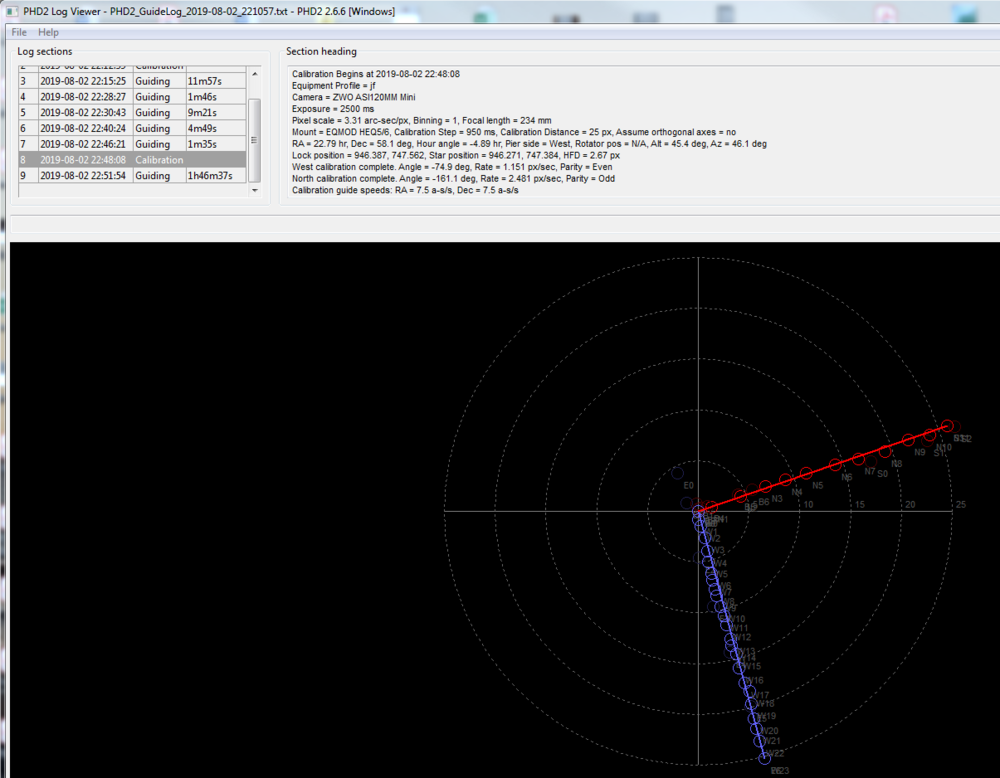This screenshot has height=778, width=1000.
Task: Click the 'Calibration Begins at 2019-08-02 22:48:08' line
Action: (x=376, y=74)
